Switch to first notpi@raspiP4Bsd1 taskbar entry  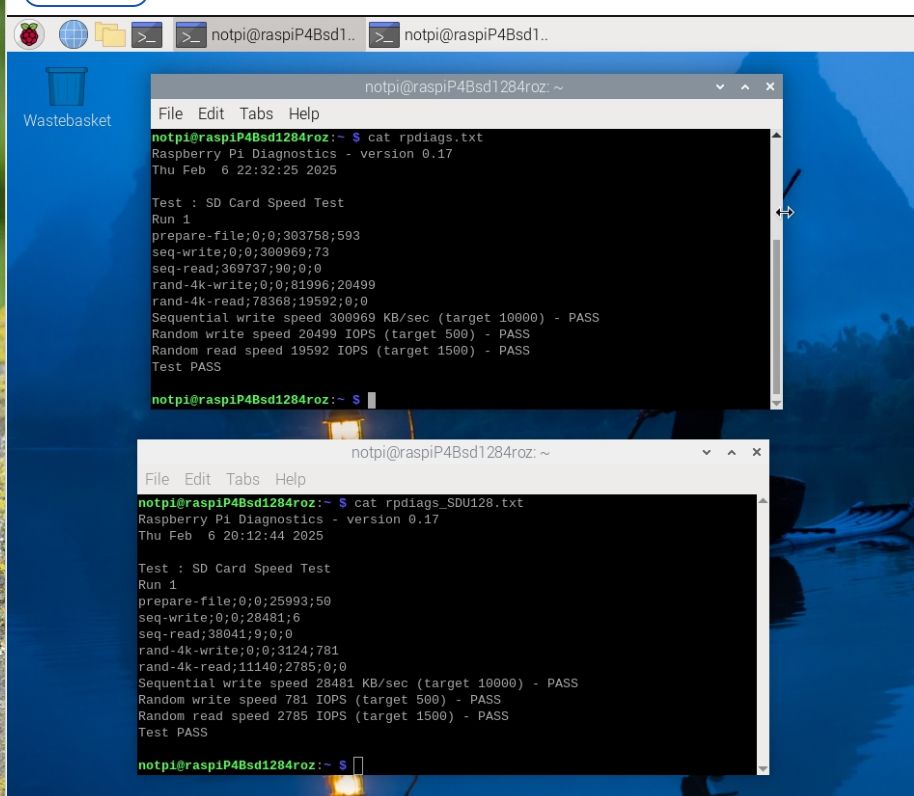269,35
